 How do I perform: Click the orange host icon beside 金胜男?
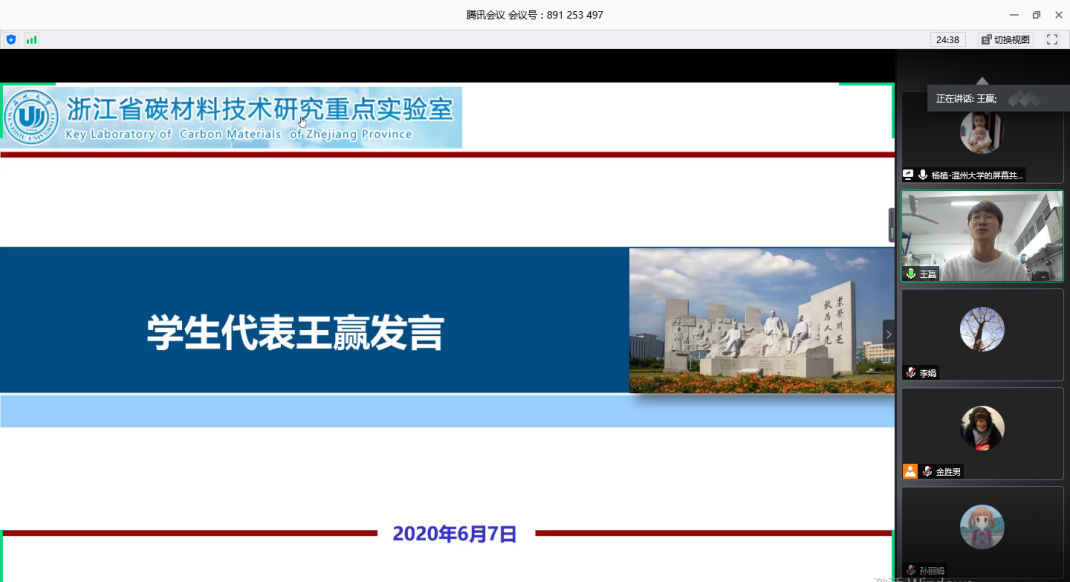click(910, 471)
